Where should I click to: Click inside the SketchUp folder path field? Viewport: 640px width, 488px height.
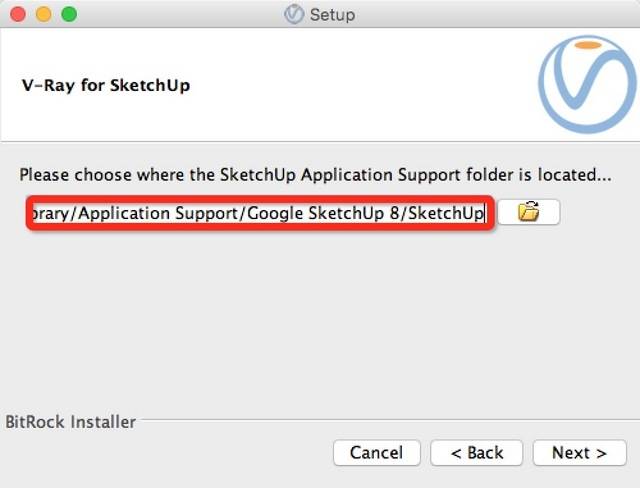[260, 213]
